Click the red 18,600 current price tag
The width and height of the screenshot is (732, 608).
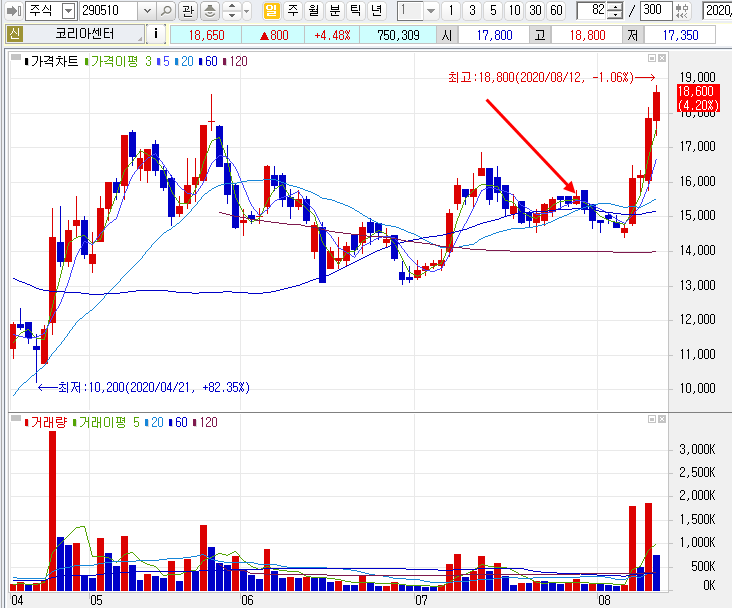coord(698,98)
